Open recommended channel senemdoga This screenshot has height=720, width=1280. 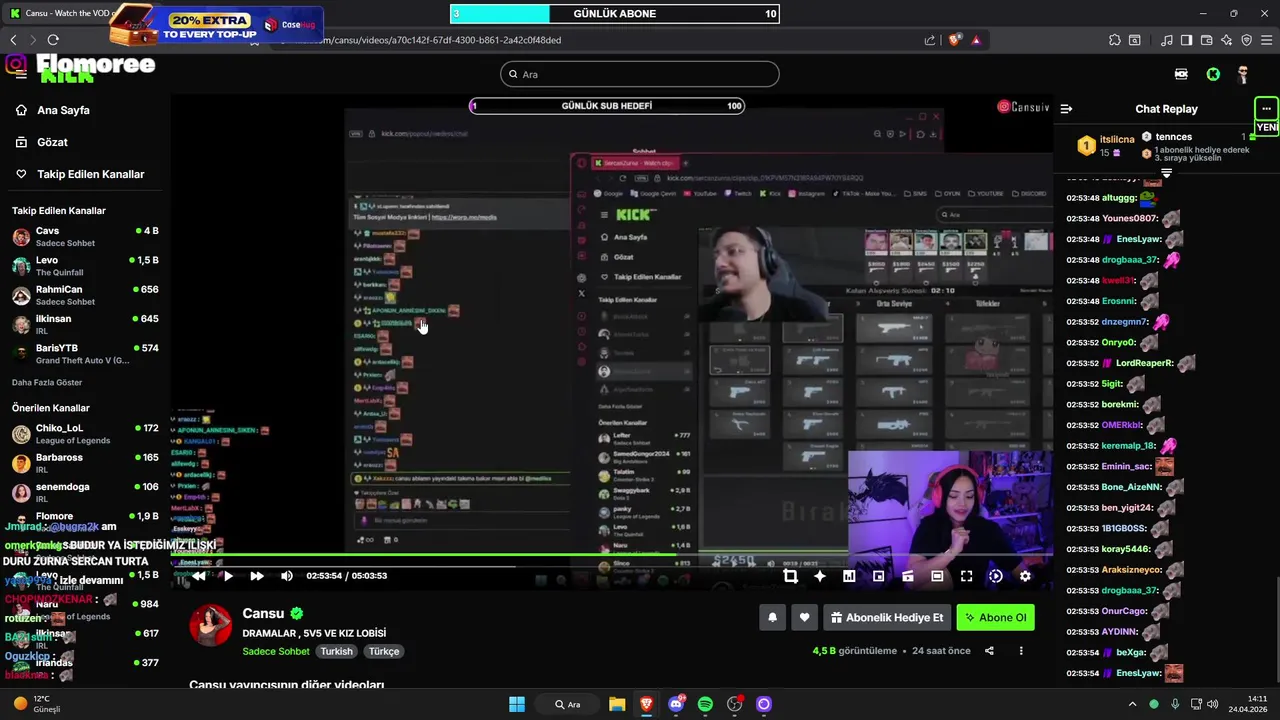coord(85,492)
